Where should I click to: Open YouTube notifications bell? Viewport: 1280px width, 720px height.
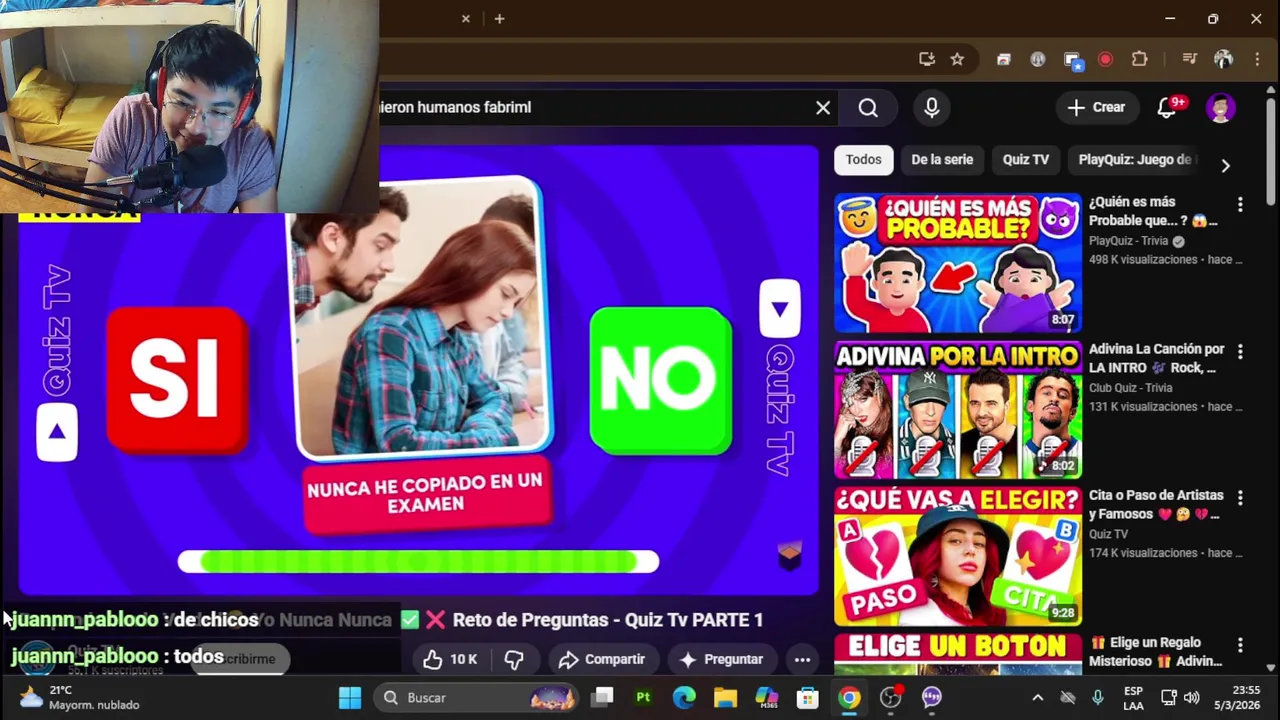pyautogui.click(x=1167, y=107)
